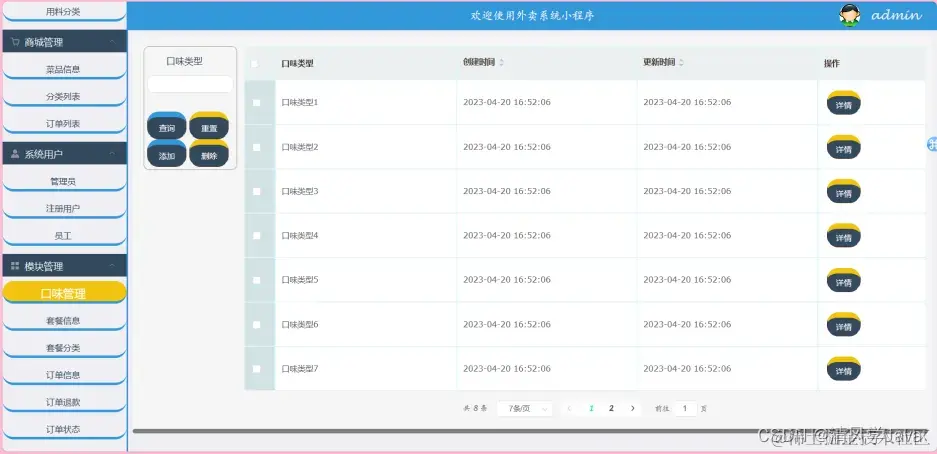Check the box for 口味类型3
Screen dimensions: 937x454
[x=256, y=191]
